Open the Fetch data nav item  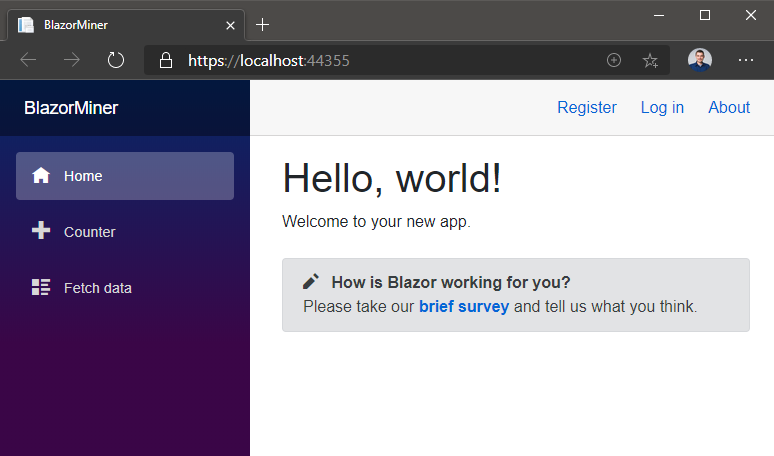tap(125, 288)
